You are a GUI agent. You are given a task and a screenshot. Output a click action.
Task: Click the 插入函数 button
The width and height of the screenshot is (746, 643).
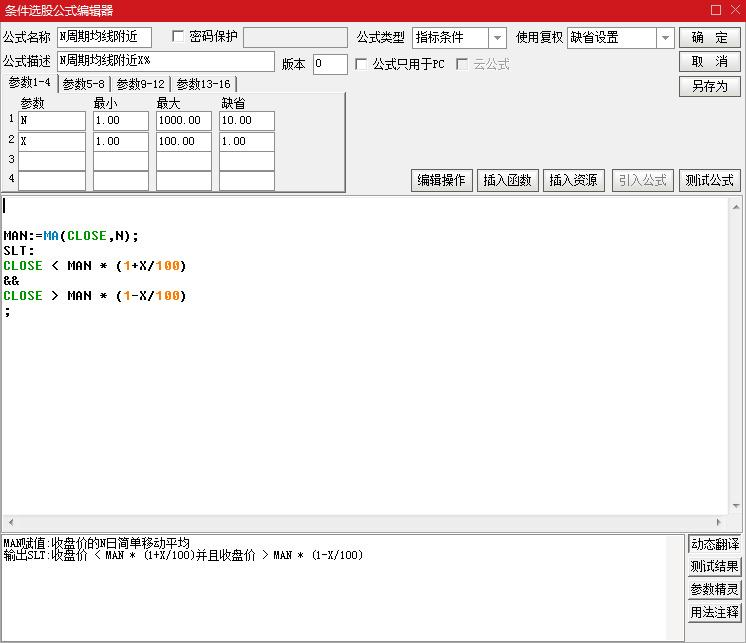[507, 180]
